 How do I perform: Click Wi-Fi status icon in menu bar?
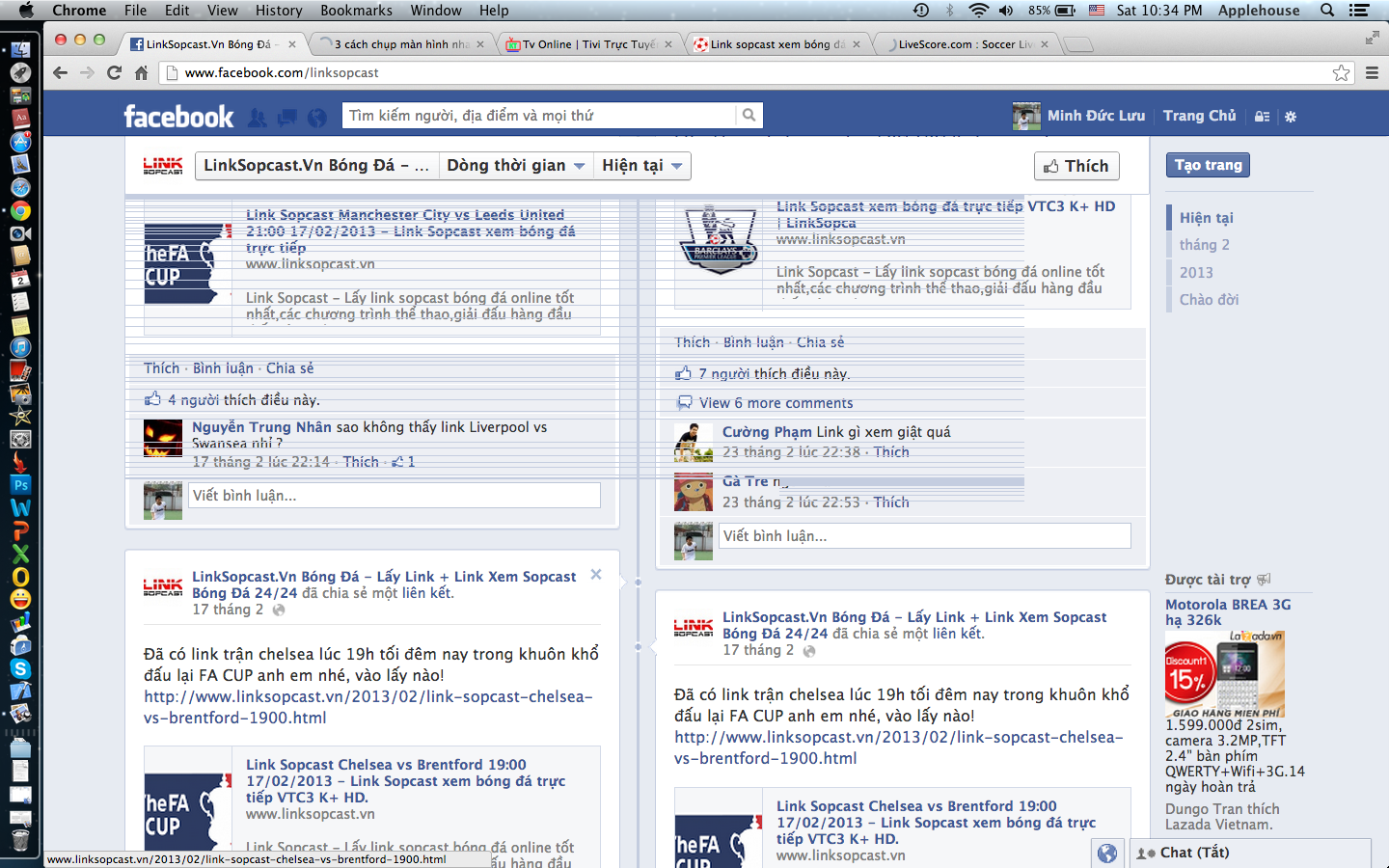pyautogui.click(x=979, y=11)
